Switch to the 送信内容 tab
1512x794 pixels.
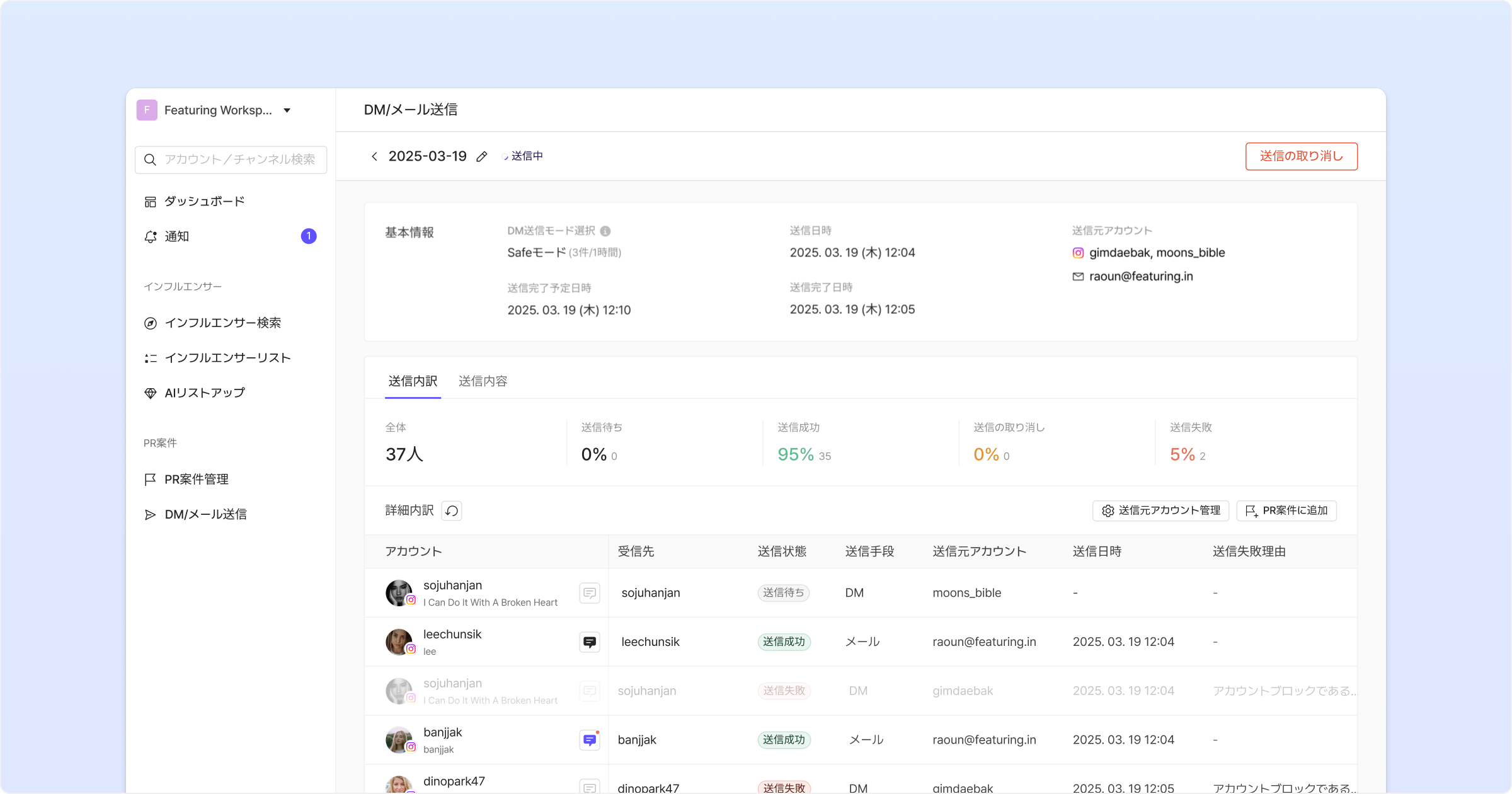[483, 381]
